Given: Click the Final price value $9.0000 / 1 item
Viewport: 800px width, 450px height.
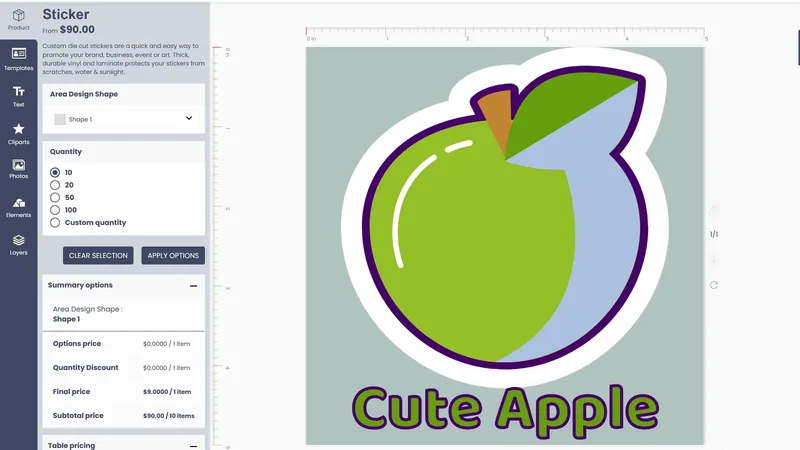Looking at the screenshot, I should [167, 392].
